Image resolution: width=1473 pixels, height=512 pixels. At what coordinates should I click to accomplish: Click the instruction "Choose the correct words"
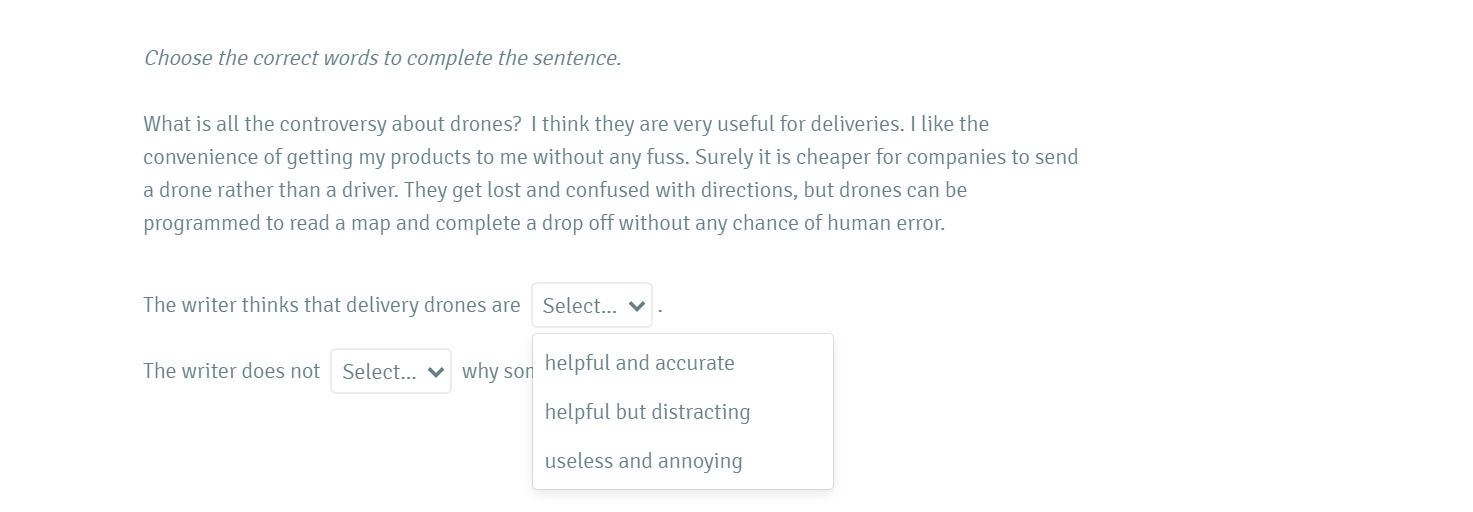382,58
